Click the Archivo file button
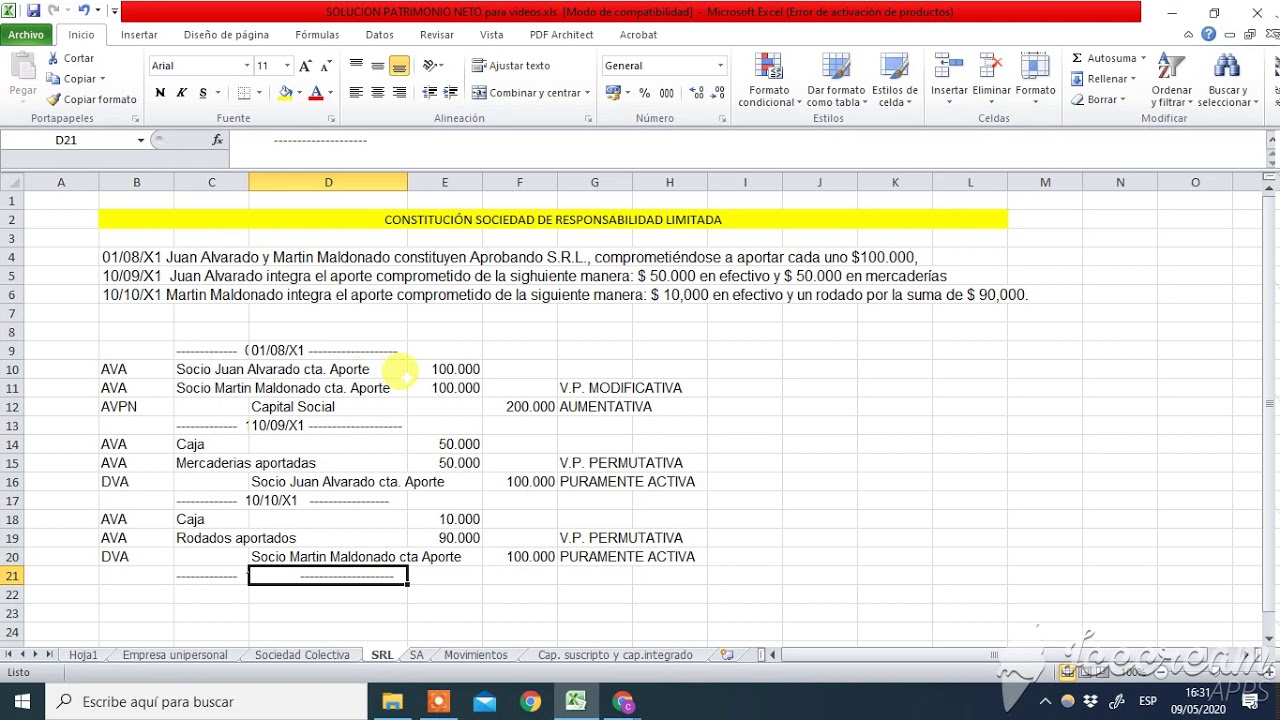 (x=26, y=34)
